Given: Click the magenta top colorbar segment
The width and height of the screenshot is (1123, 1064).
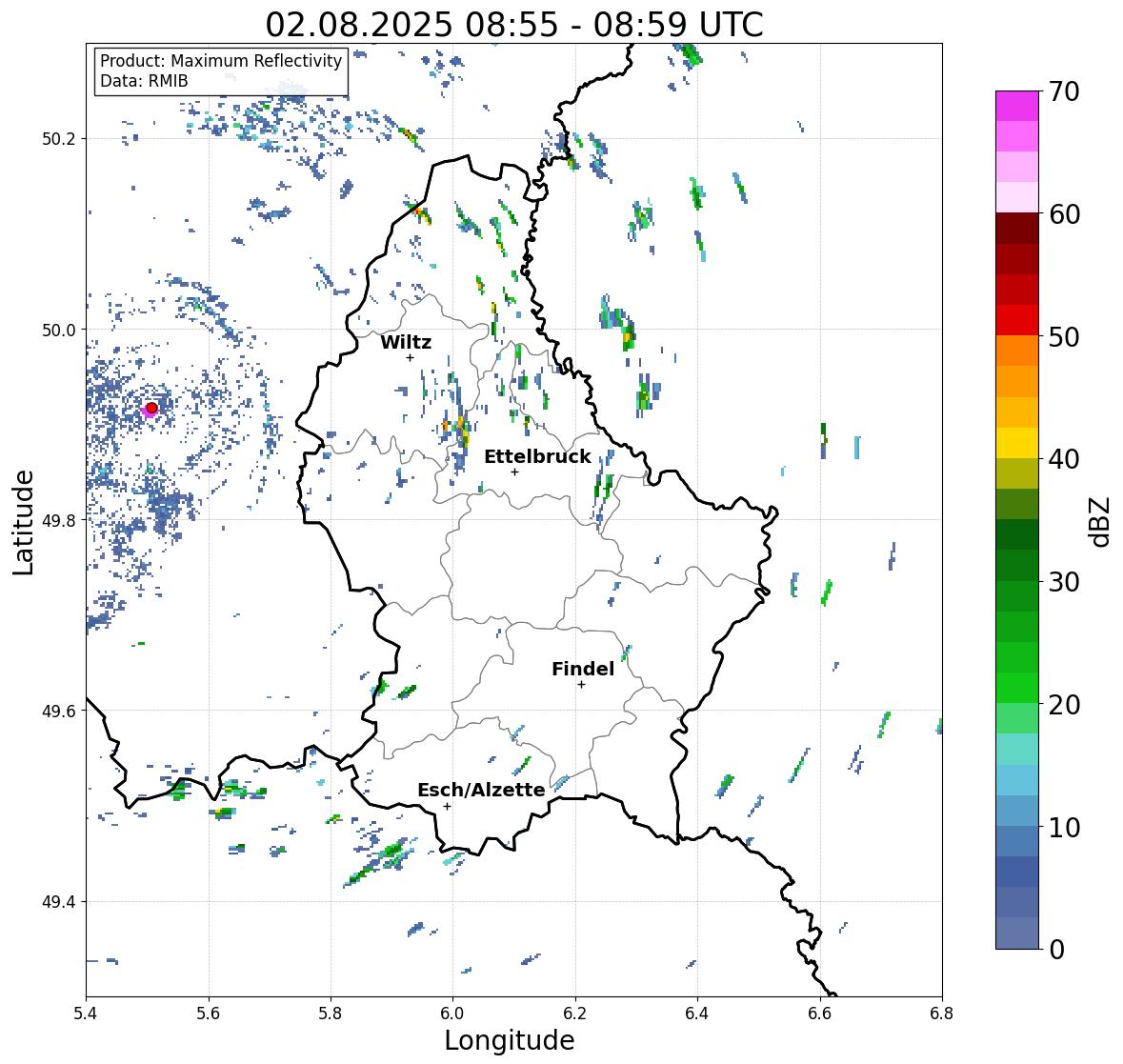Looking at the screenshot, I should click(1017, 107).
